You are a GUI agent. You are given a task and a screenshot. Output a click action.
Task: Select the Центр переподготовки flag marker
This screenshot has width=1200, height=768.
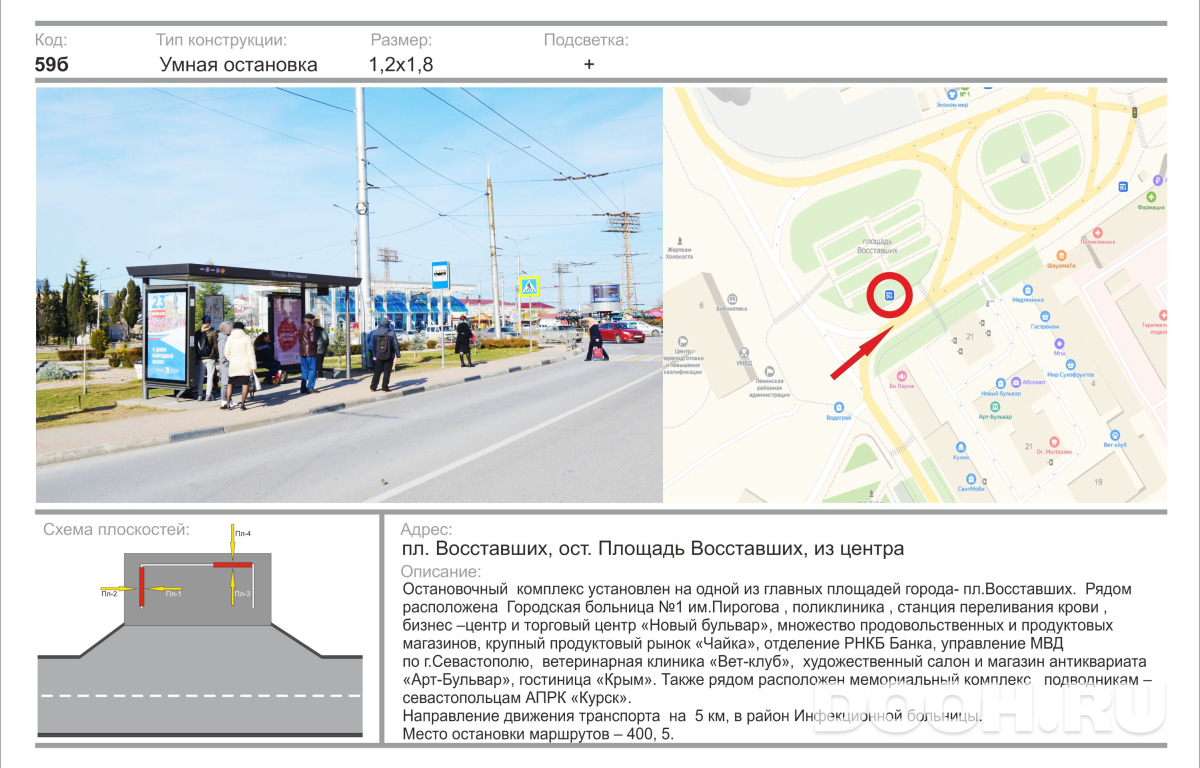point(683,341)
